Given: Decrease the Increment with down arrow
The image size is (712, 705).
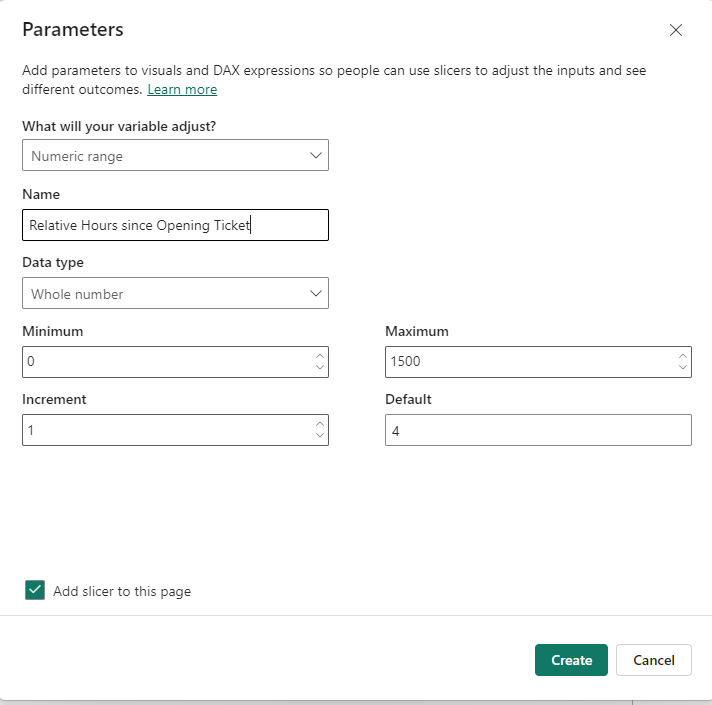Looking at the screenshot, I should pos(319,436).
